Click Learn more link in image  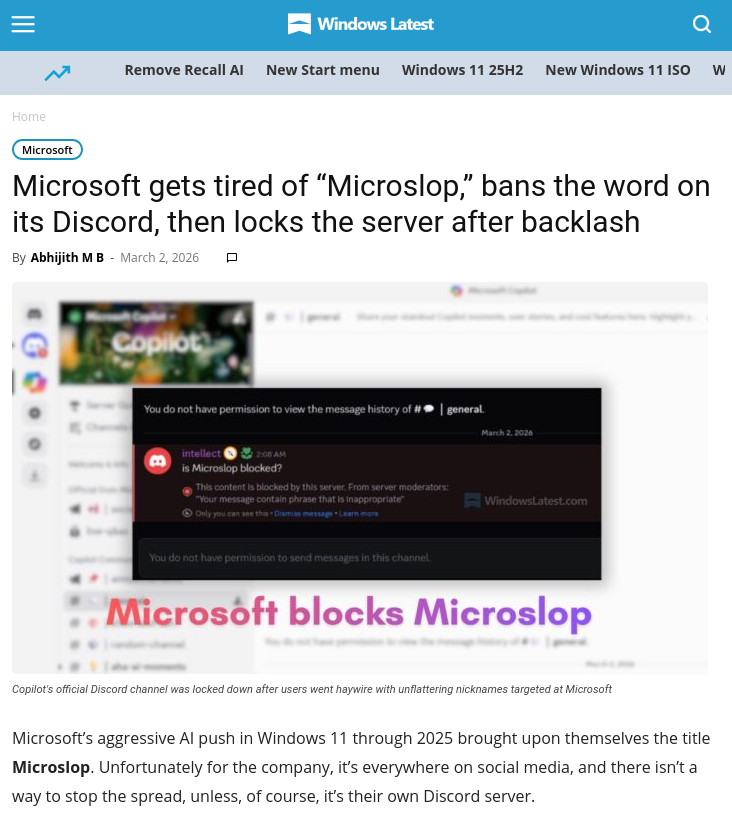(358, 514)
